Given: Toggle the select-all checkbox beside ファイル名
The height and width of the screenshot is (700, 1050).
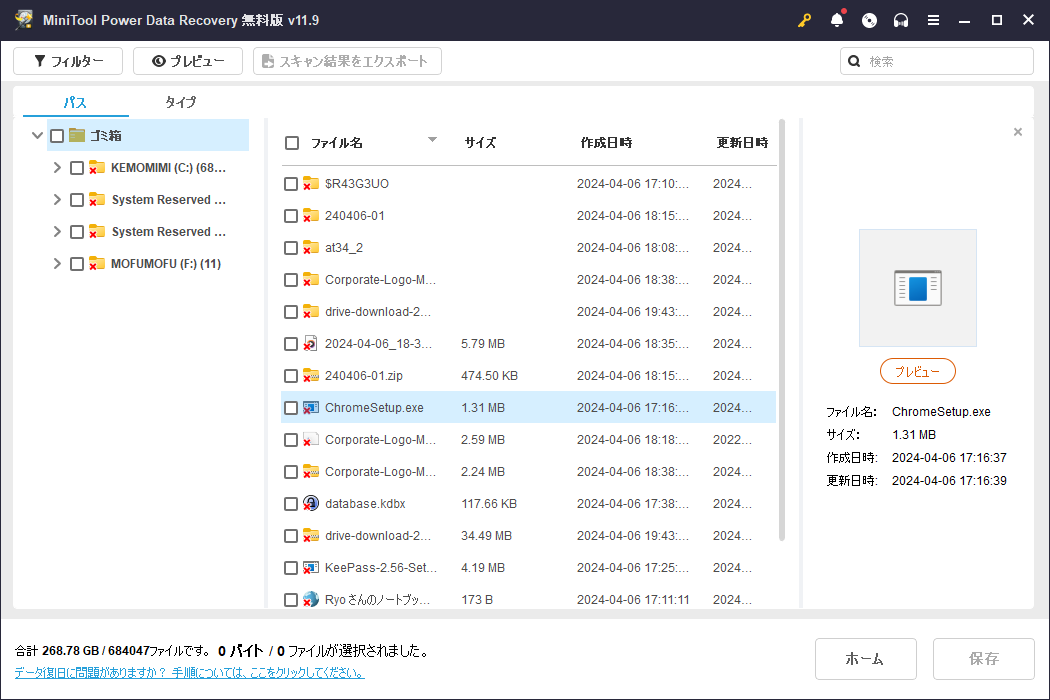Looking at the screenshot, I should coord(292,143).
